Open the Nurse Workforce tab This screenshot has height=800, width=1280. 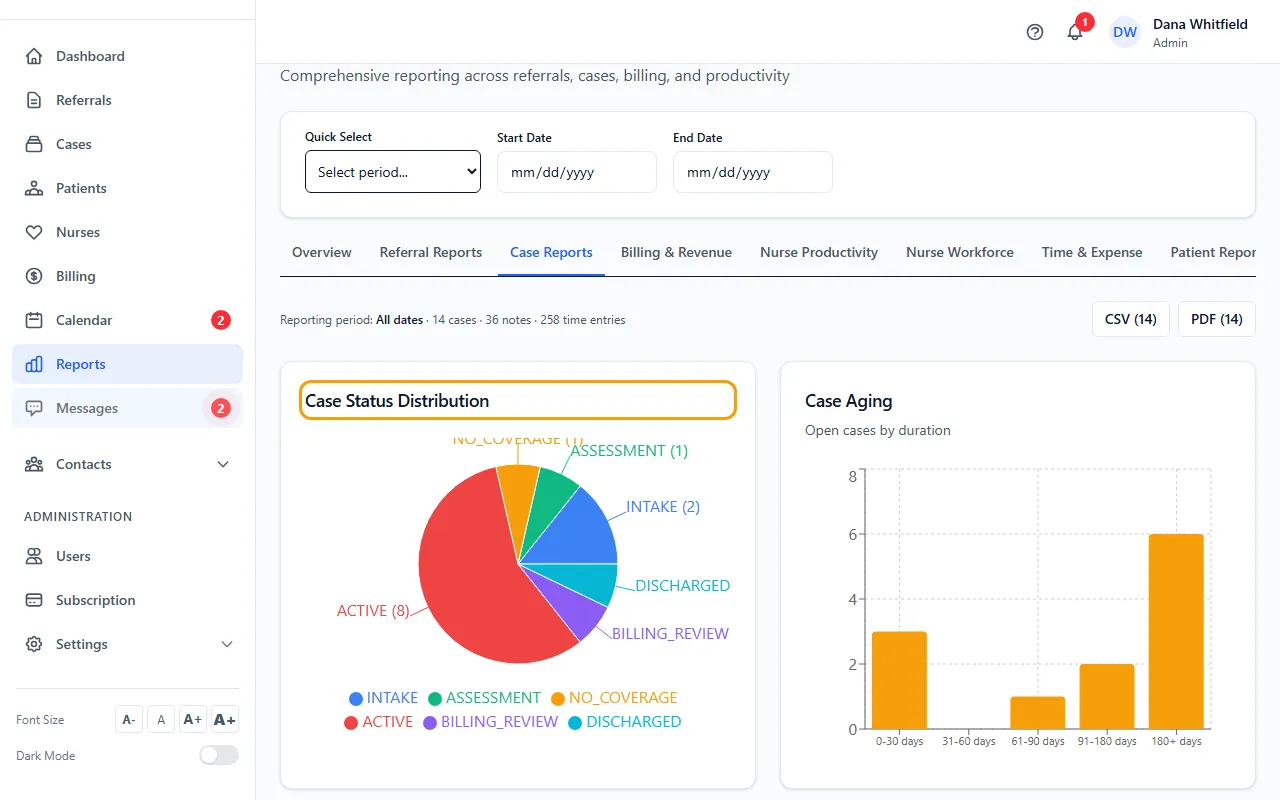click(960, 252)
